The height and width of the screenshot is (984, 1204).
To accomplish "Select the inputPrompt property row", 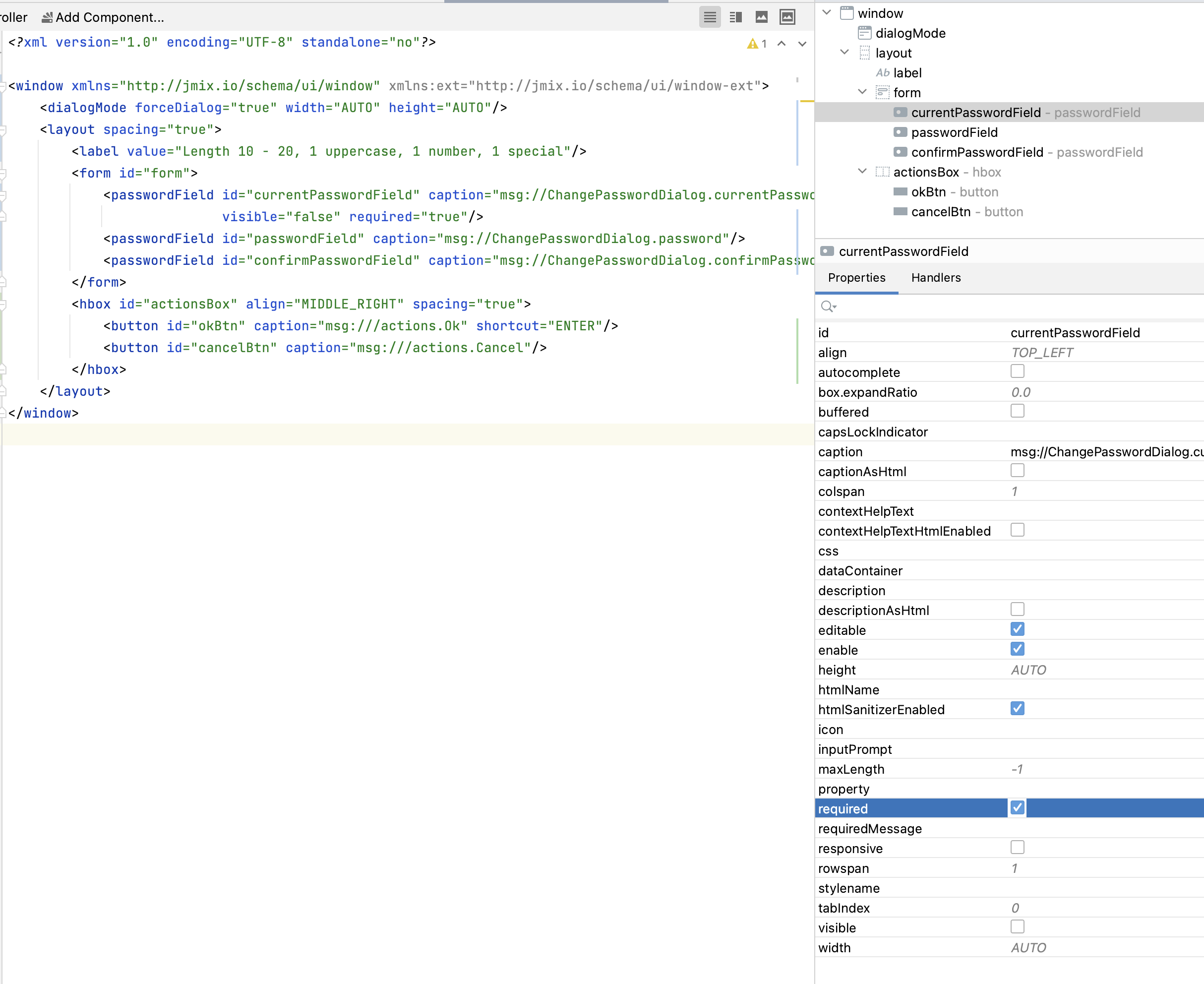I will [x=1009, y=749].
